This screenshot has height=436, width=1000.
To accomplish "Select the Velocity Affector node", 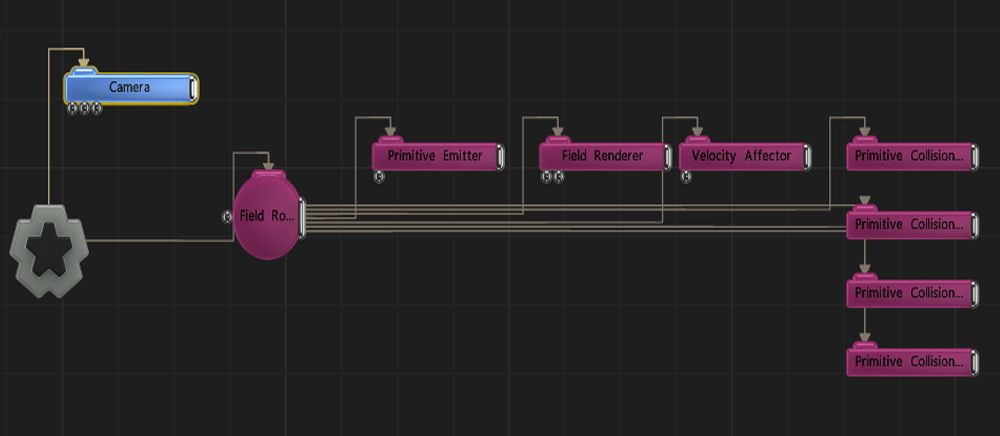I will (x=745, y=156).
